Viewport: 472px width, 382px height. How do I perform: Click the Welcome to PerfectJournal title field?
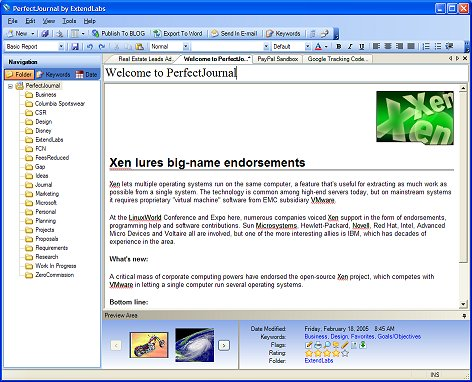point(286,73)
